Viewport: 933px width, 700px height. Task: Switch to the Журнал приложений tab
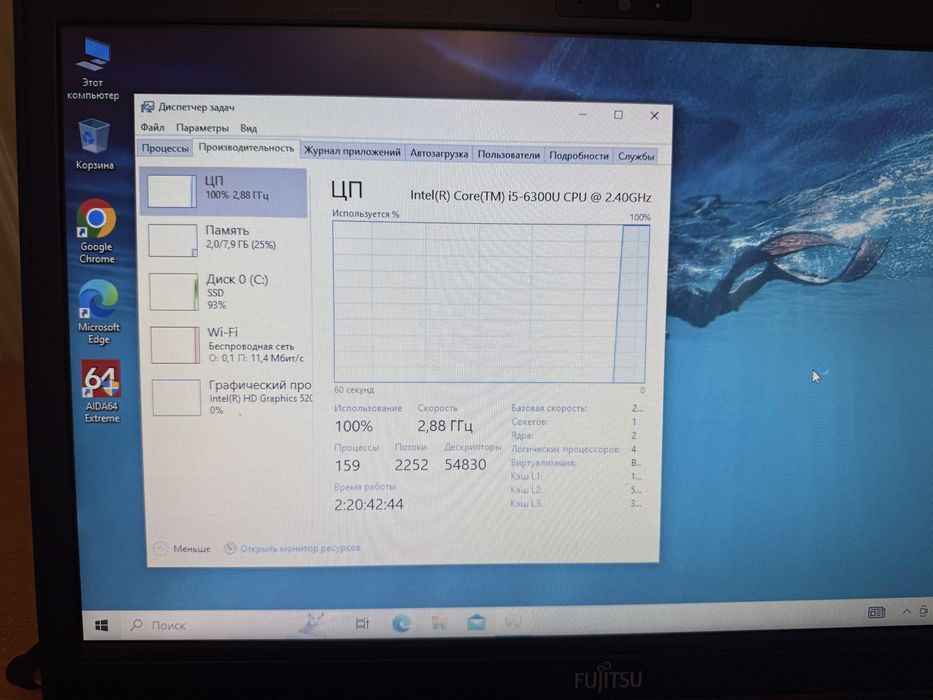[352, 152]
